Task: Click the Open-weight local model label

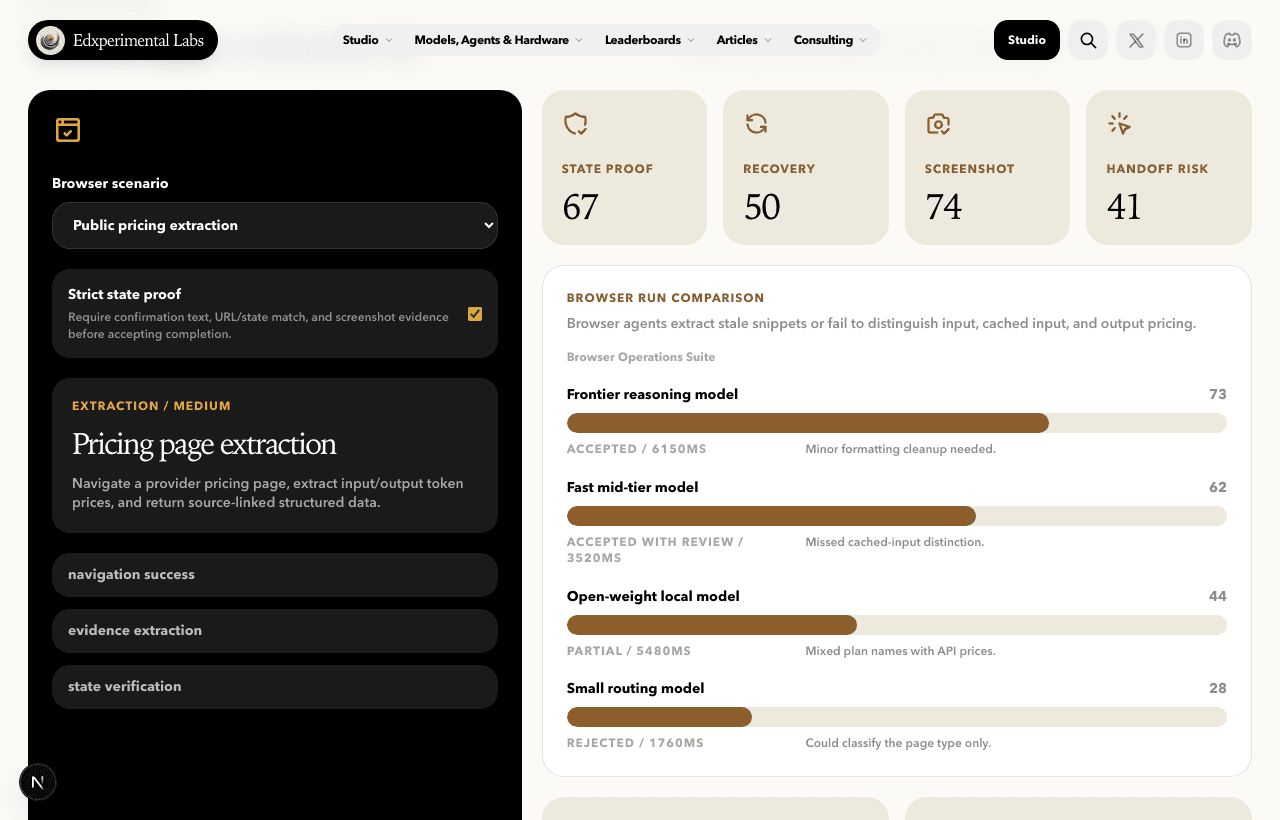Action: coord(653,596)
